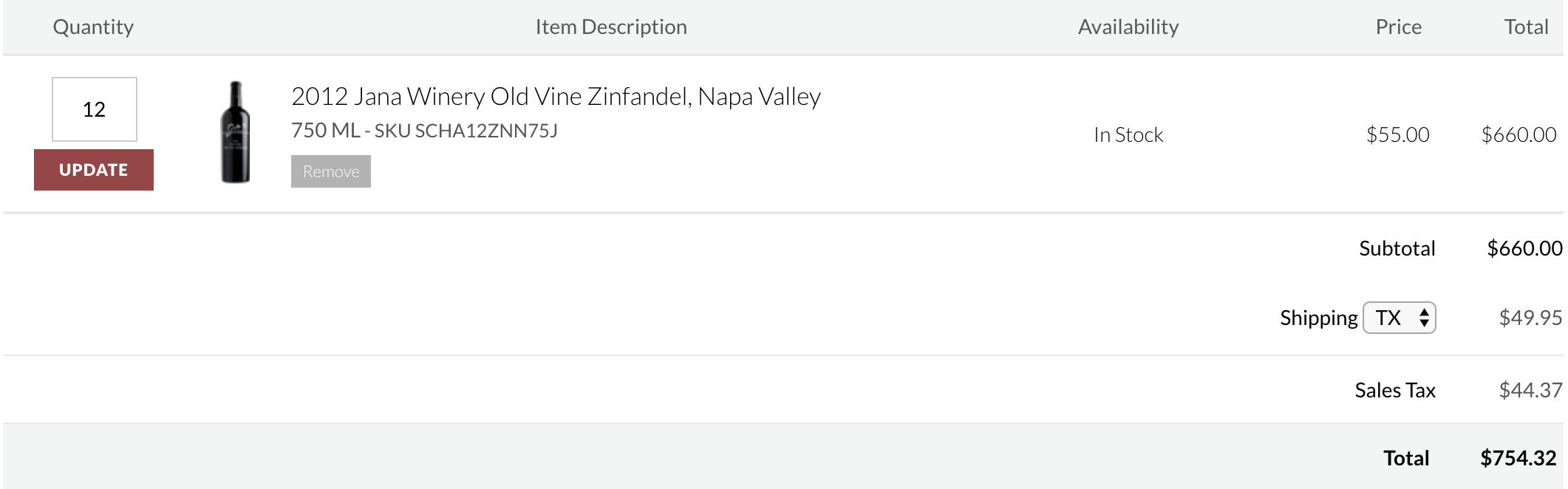1568x489 pixels.
Task: Click the $55.00 unit price
Action: tap(1397, 134)
